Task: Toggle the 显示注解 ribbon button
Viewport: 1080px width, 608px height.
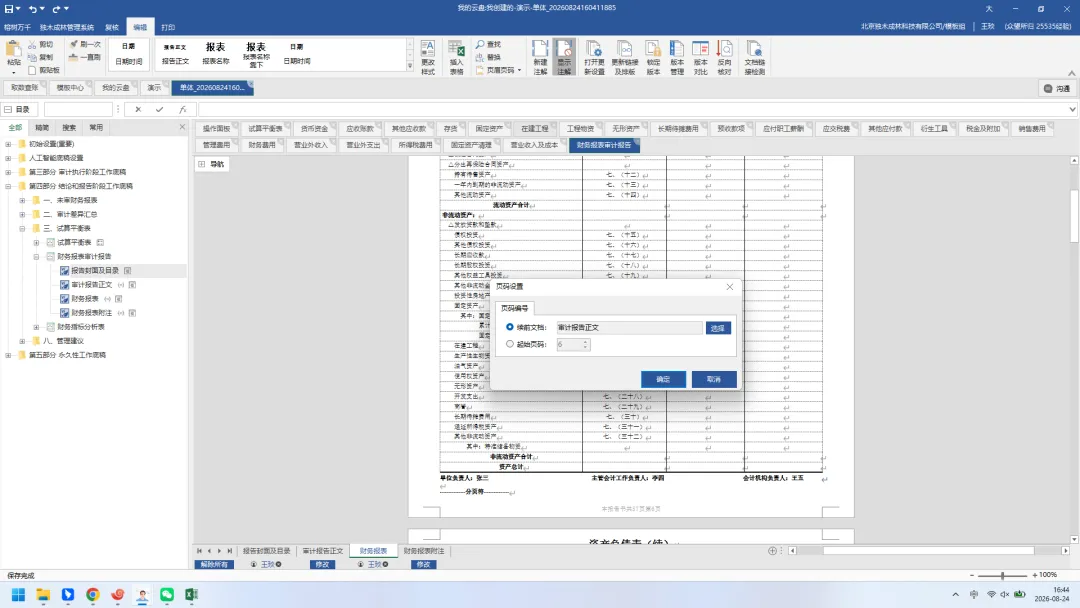Action: point(564,57)
